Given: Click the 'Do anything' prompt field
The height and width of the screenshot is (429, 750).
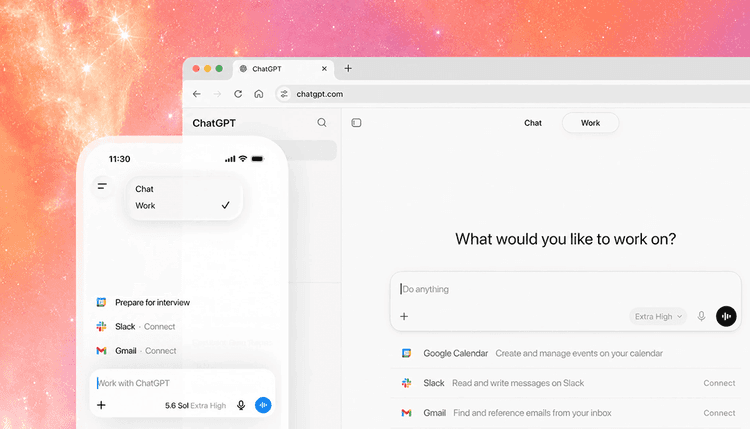Looking at the screenshot, I should click(x=564, y=289).
